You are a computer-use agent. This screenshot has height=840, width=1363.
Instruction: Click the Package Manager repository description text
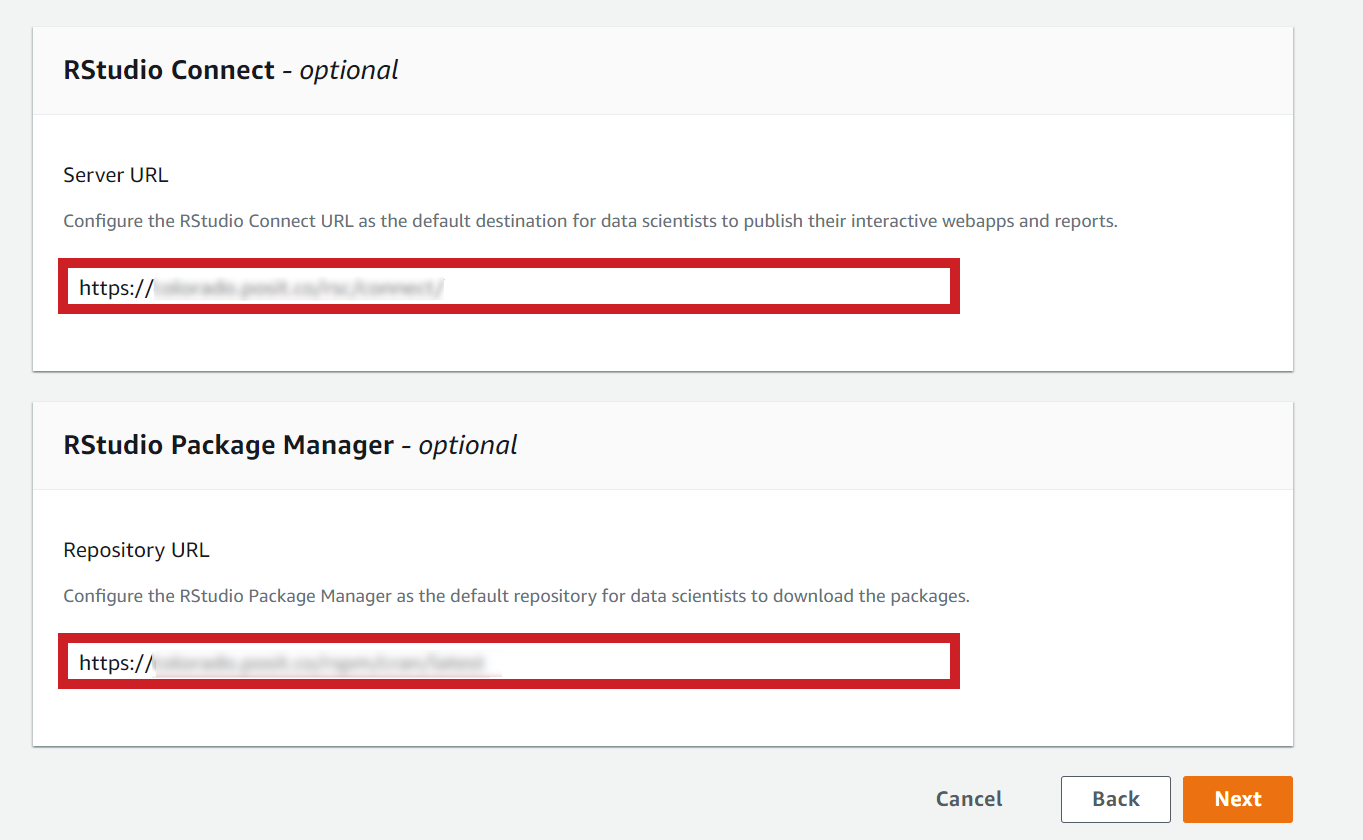pos(516,596)
